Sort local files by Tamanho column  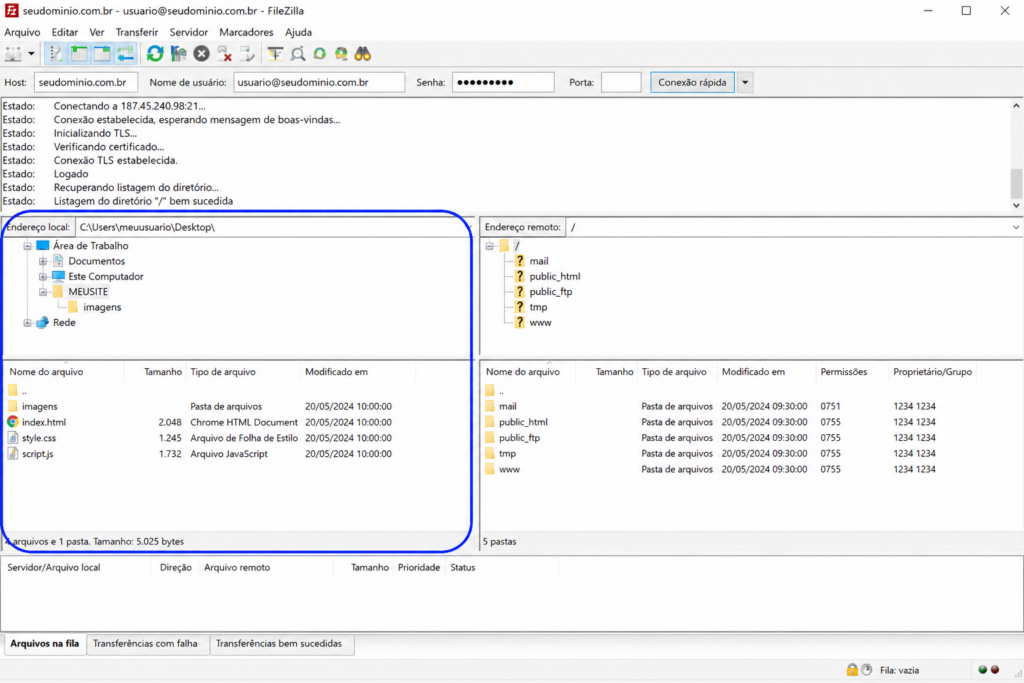click(x=163, y=372)
